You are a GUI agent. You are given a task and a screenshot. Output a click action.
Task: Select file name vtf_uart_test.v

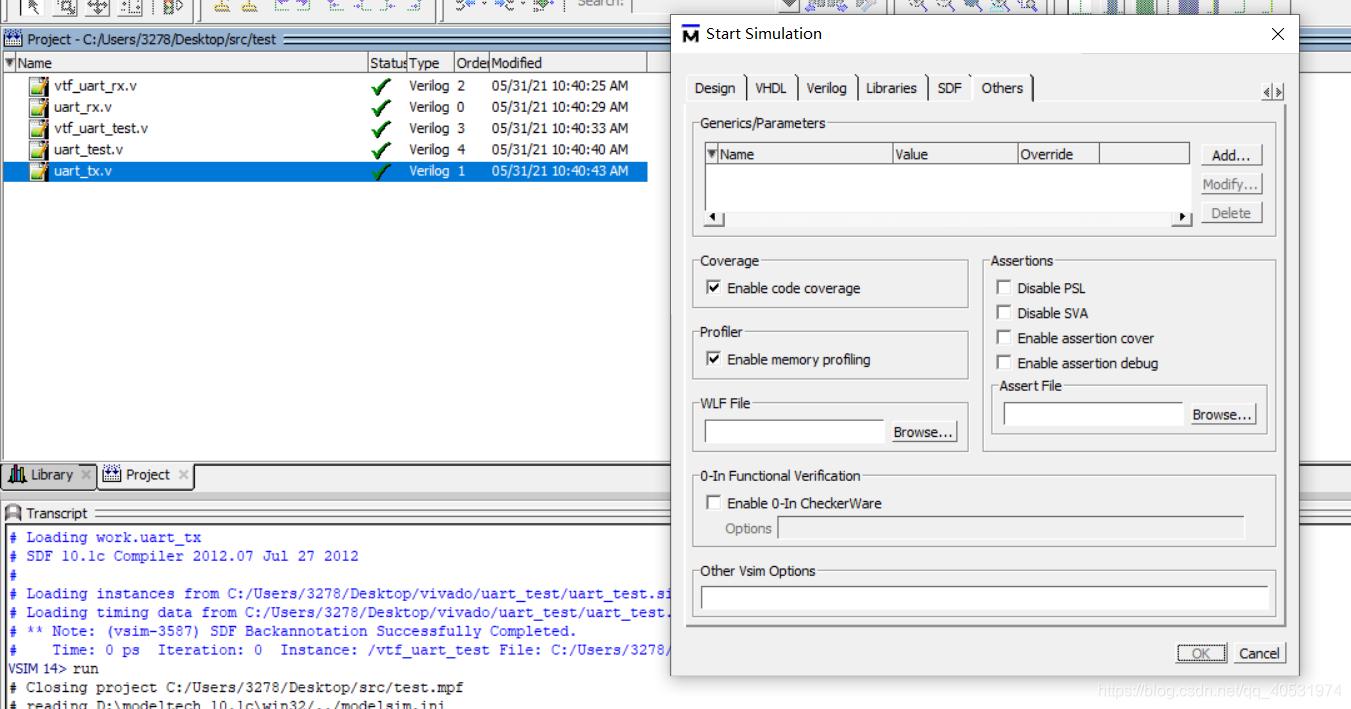(101, 128)
